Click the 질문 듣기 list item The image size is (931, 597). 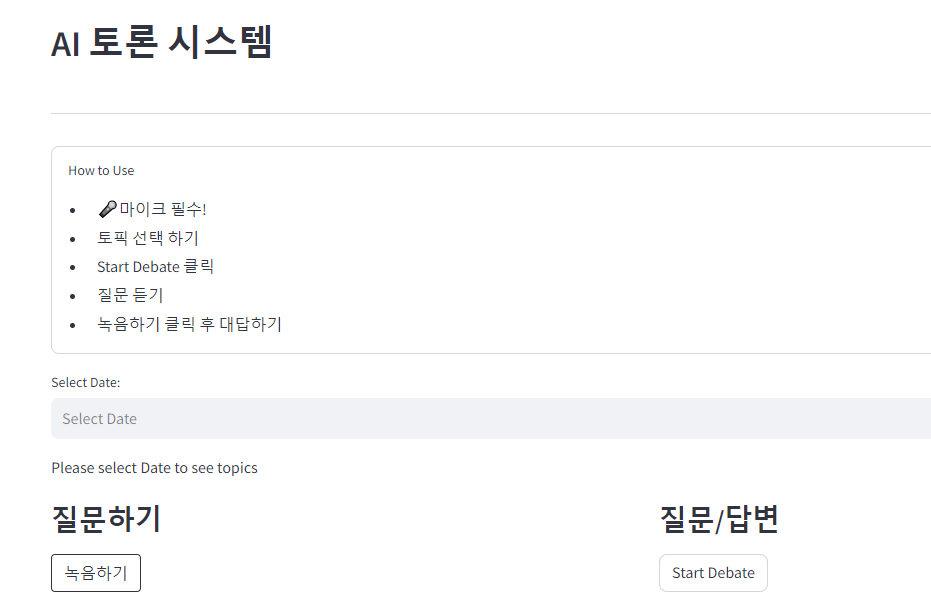click(x=130, y=295)
